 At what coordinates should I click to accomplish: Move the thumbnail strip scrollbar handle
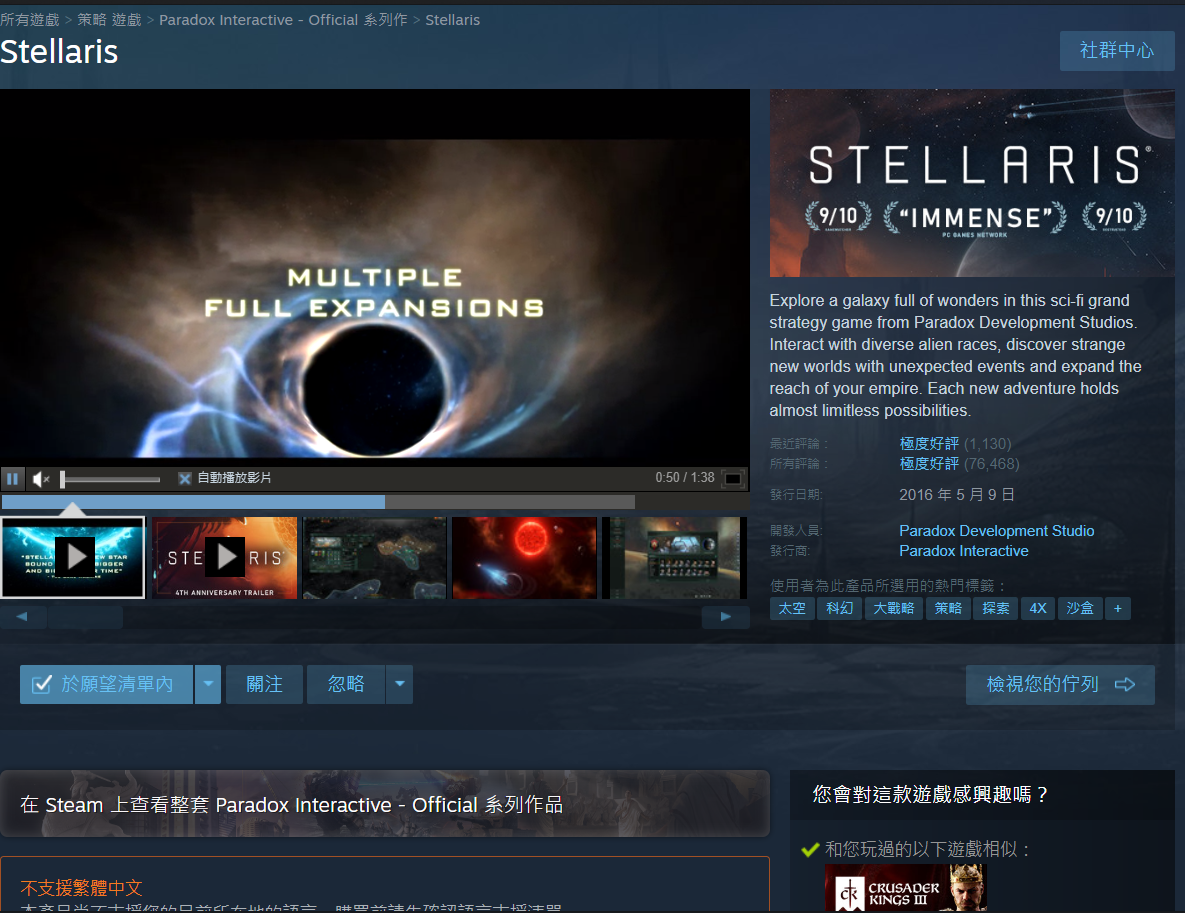pyautogui.click(x=85, y=617)
